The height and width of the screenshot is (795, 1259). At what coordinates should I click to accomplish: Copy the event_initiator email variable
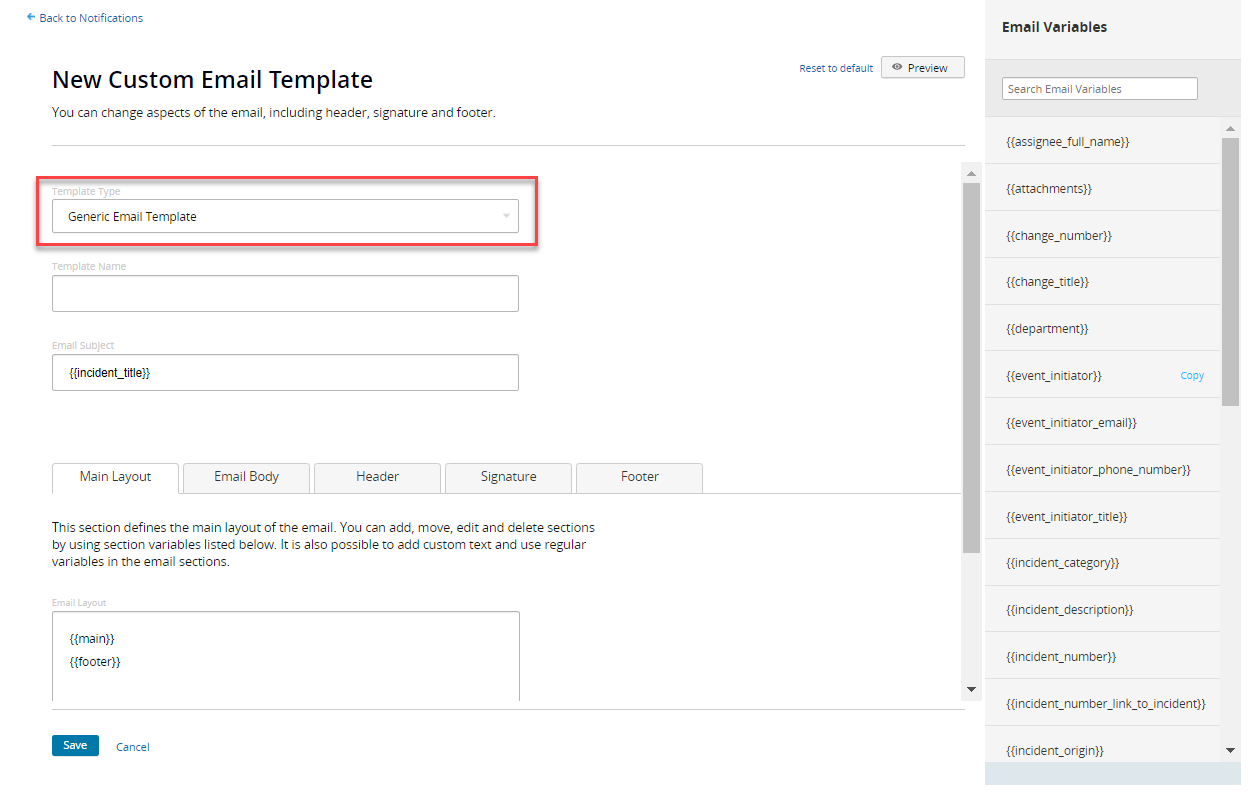1192,375
